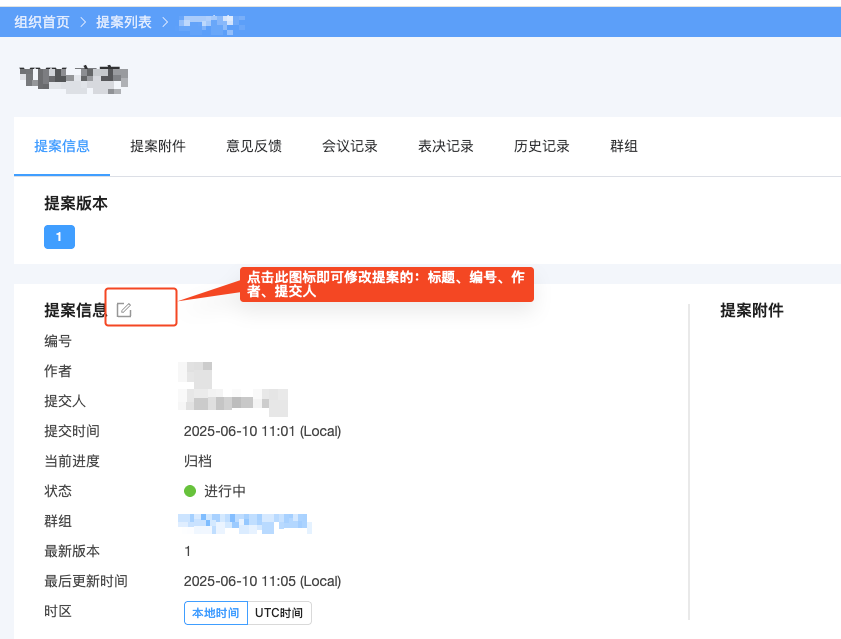The image size is (841, 639).
Task: Switch to the 提案附件 tab
Action: point(158,146)
